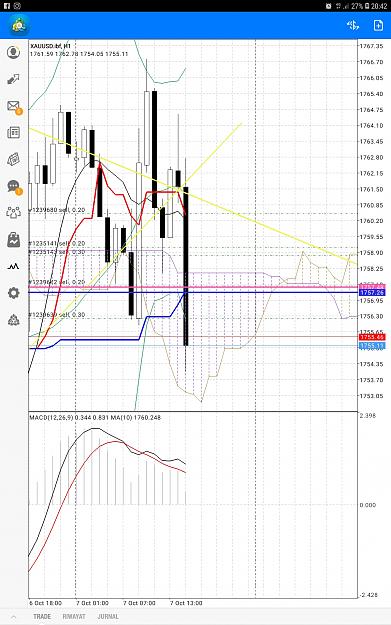Viewport: 391px width, 625px height.
Task: Open the bottom triangle-shaped sidebar icon
Action: (14, 320)
